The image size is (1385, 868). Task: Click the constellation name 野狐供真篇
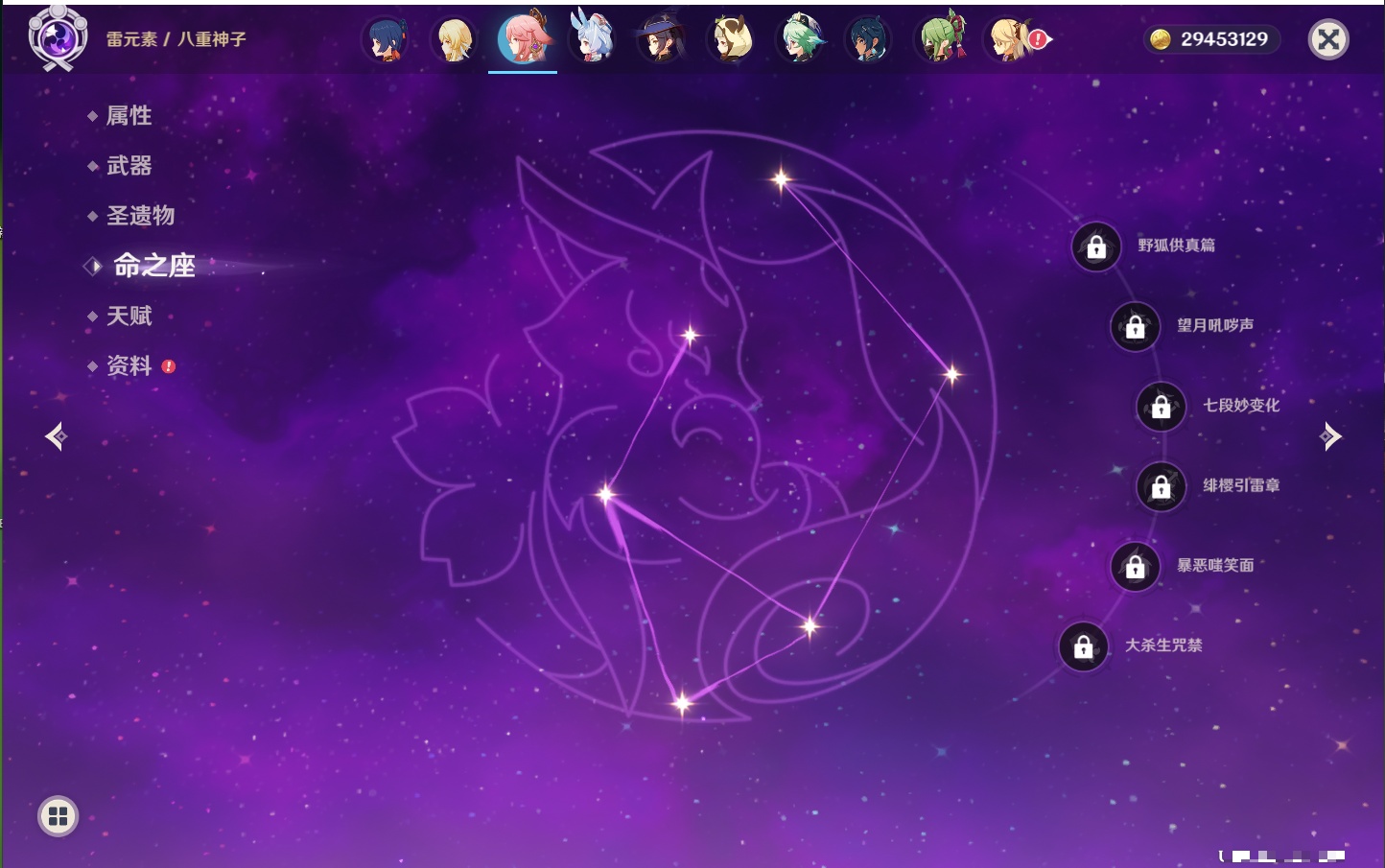pyautogui.click(x=1177, y=246)
